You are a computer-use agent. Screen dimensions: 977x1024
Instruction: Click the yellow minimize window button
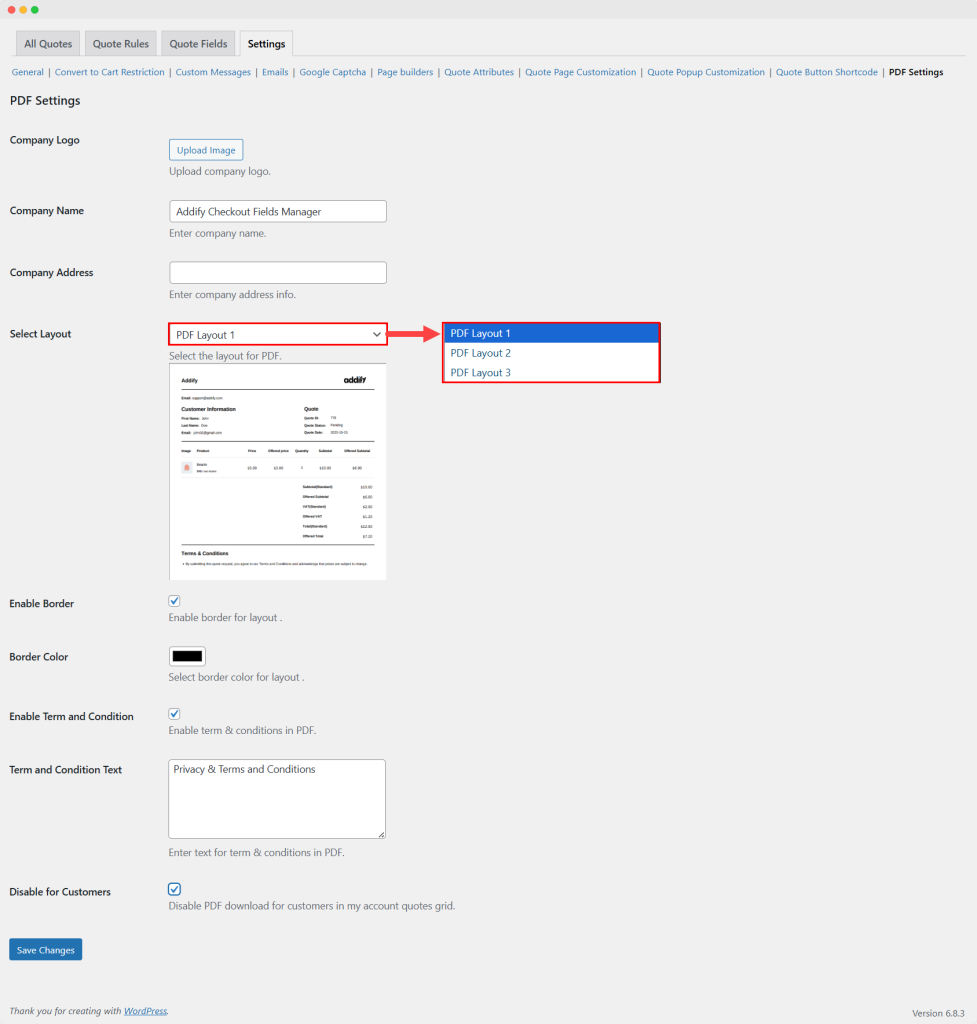point(23,9)
